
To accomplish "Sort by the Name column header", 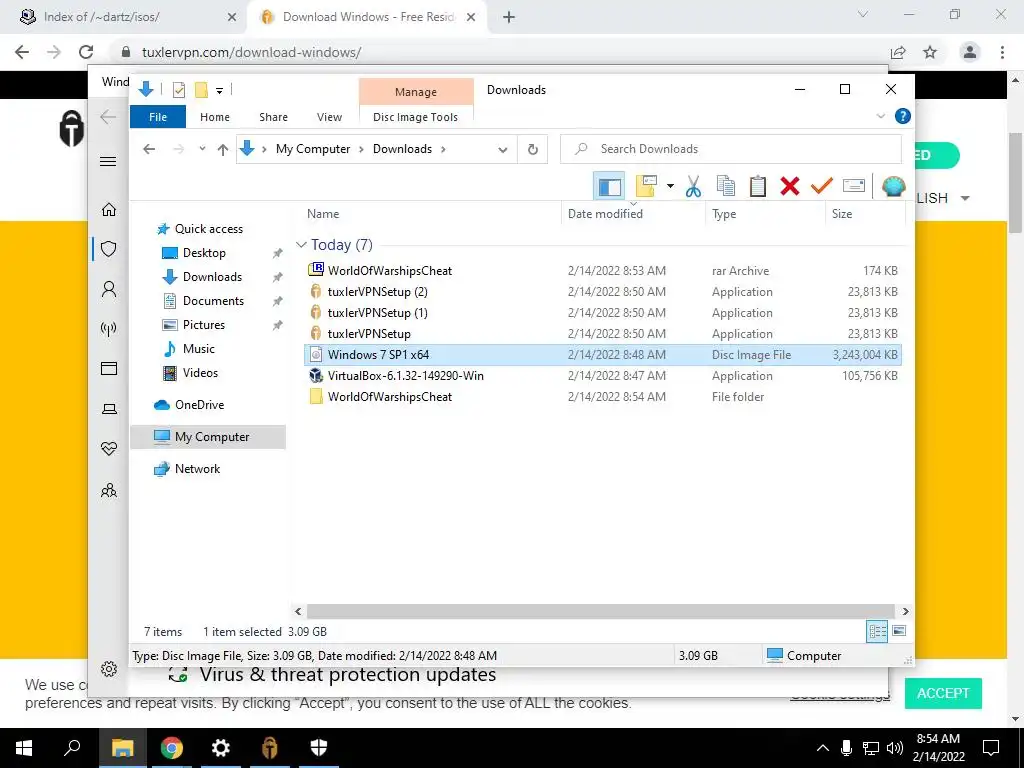I will (323, 214).
